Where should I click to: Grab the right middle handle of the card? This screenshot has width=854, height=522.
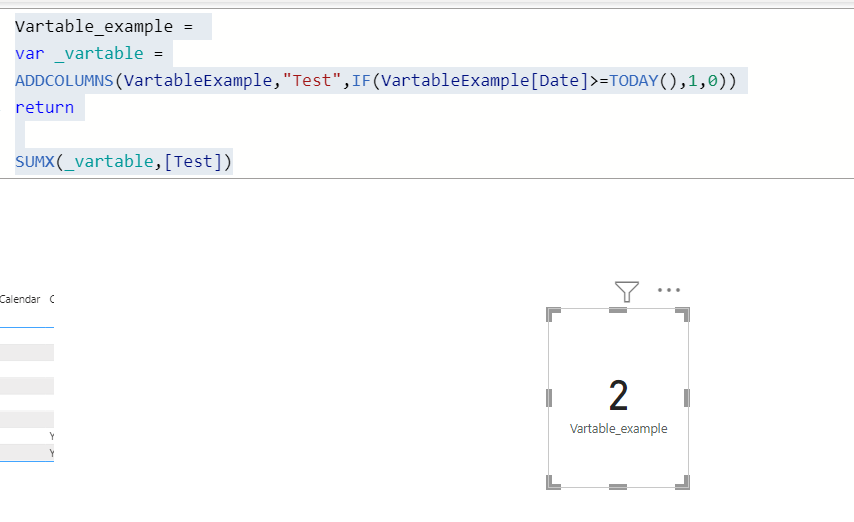click(x=687, y=398)
